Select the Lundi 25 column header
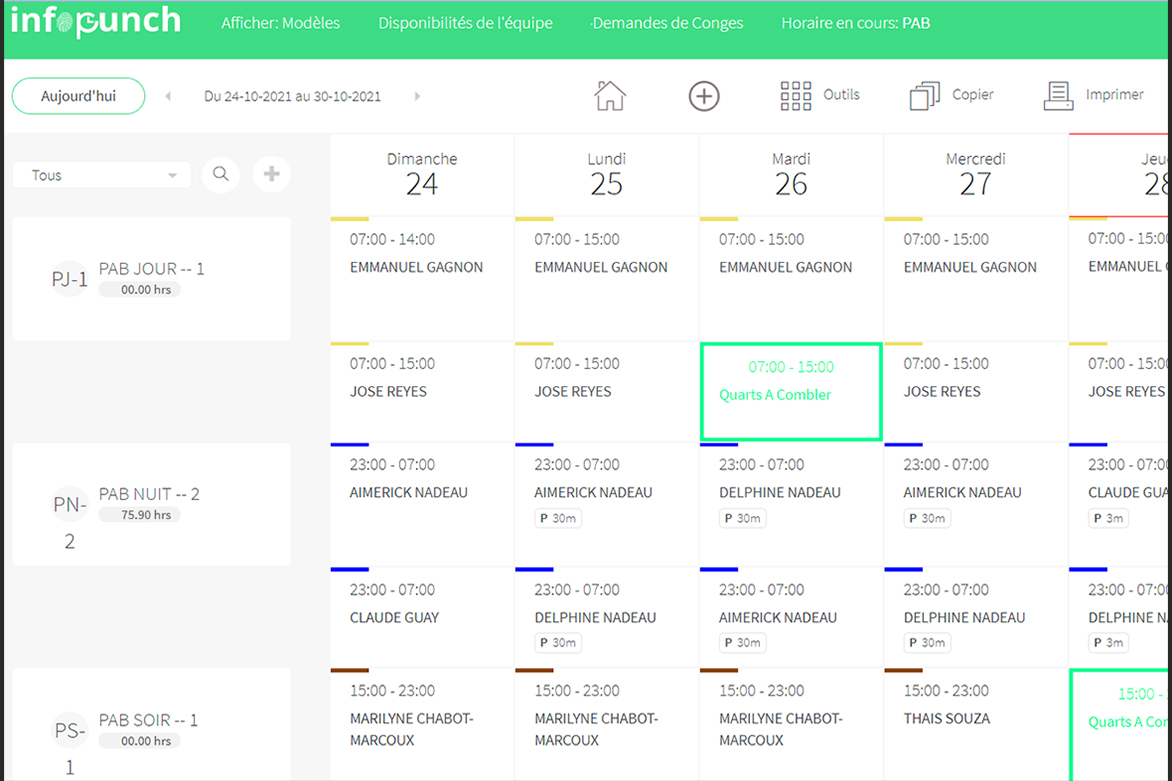 click(x=607, y=175)
